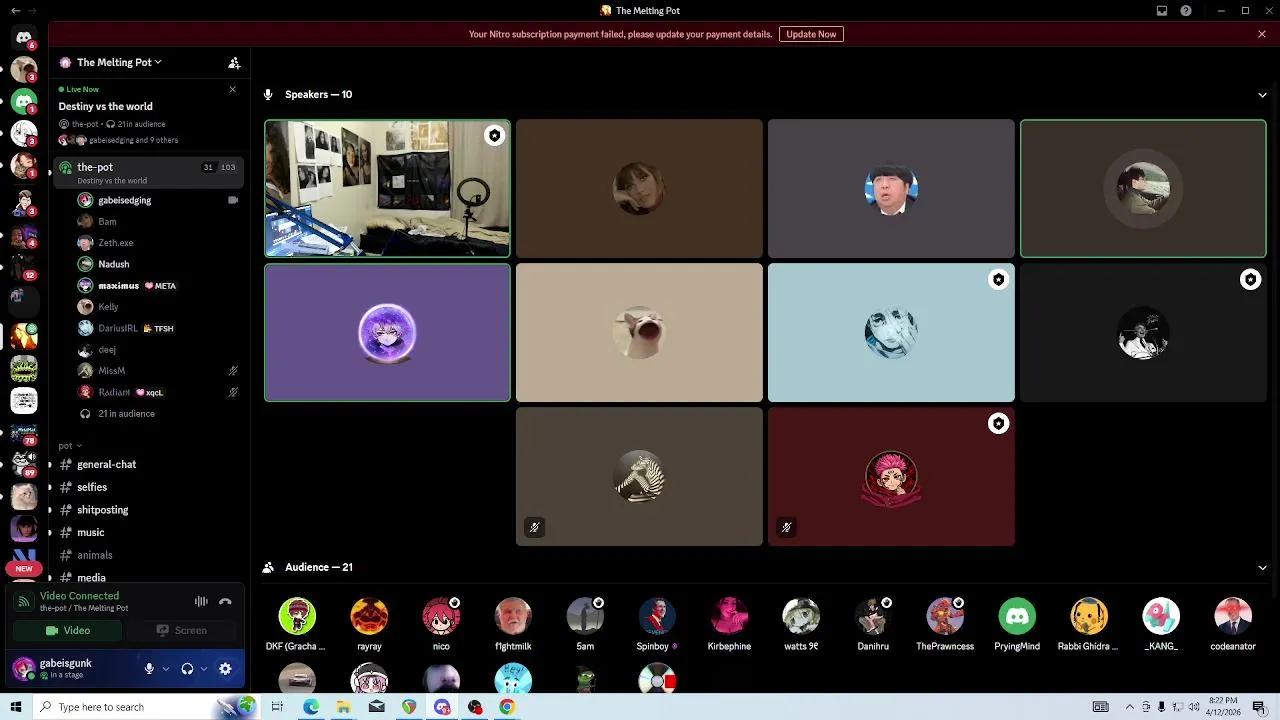The image size is (1280, 720).
Task: Click the Screen share button
Action: coord(181,630)
